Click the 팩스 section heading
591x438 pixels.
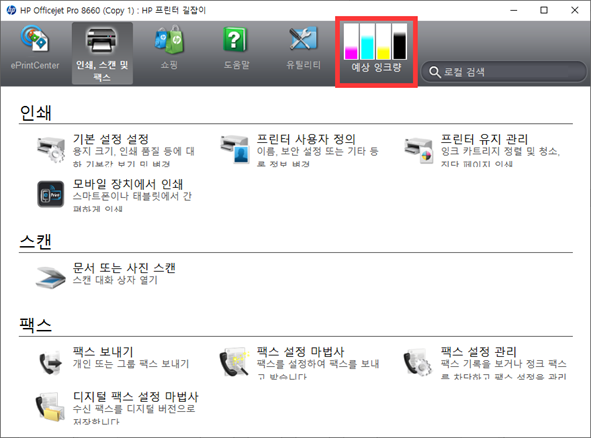tap(35, 325)
